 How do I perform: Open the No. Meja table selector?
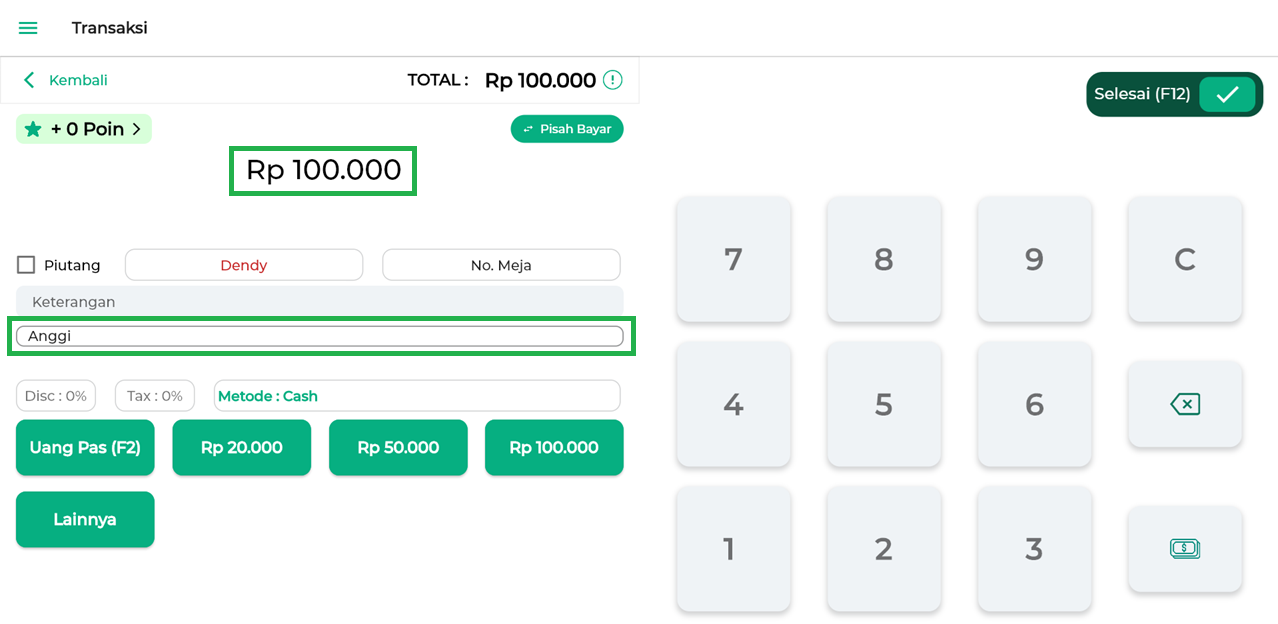point(501,265)
